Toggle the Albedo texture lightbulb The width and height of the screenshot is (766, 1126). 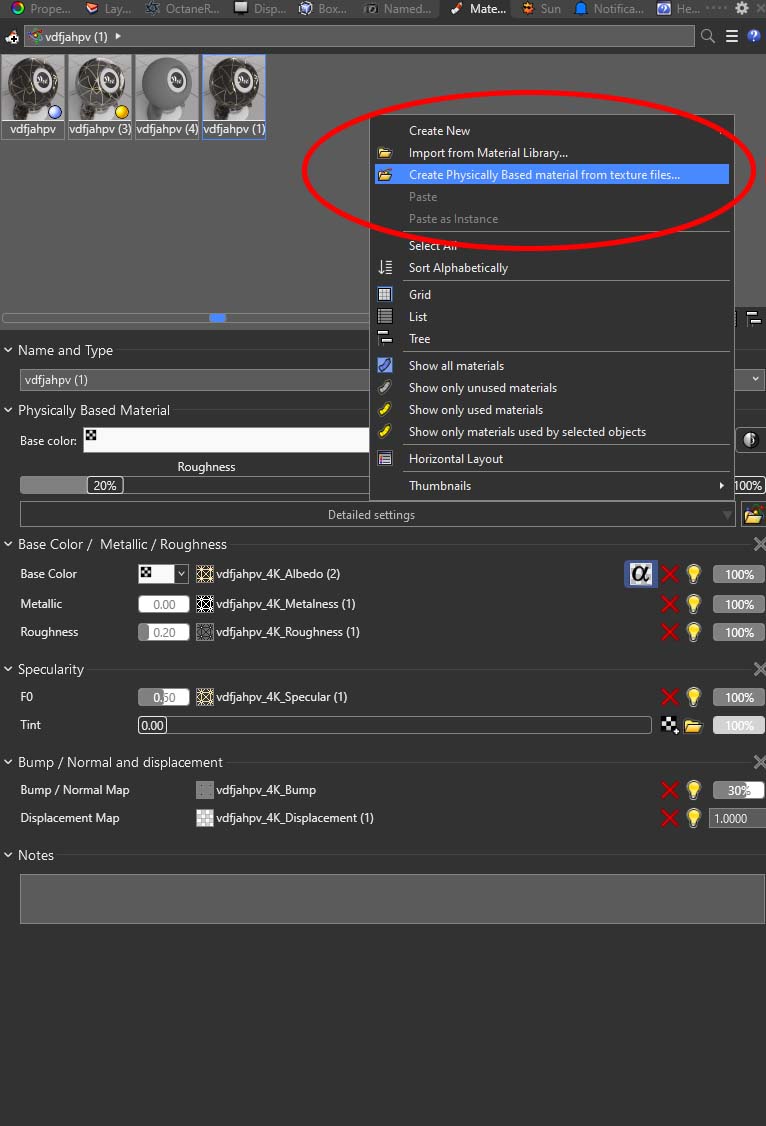click(693, 574)
